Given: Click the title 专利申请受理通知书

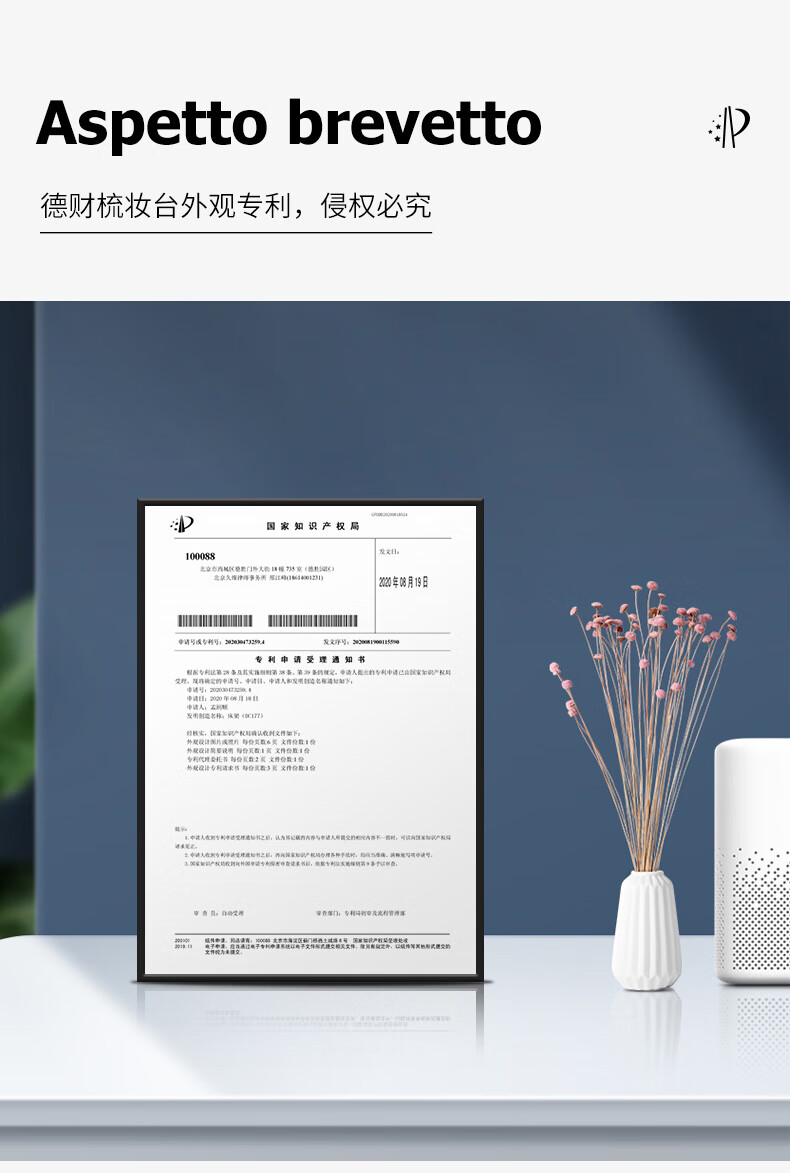Looking at the screenshot, I should pos(310,660).
